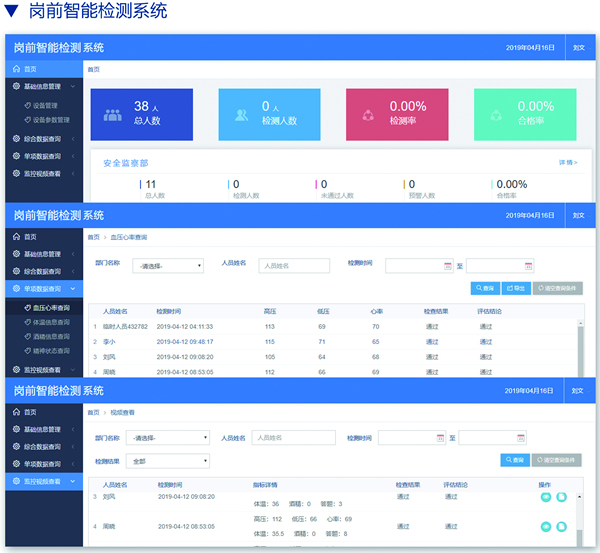Viewport: 600px width, 553px height.
Task: Click the 总人数 people icon on blue card
Action: 112,113
